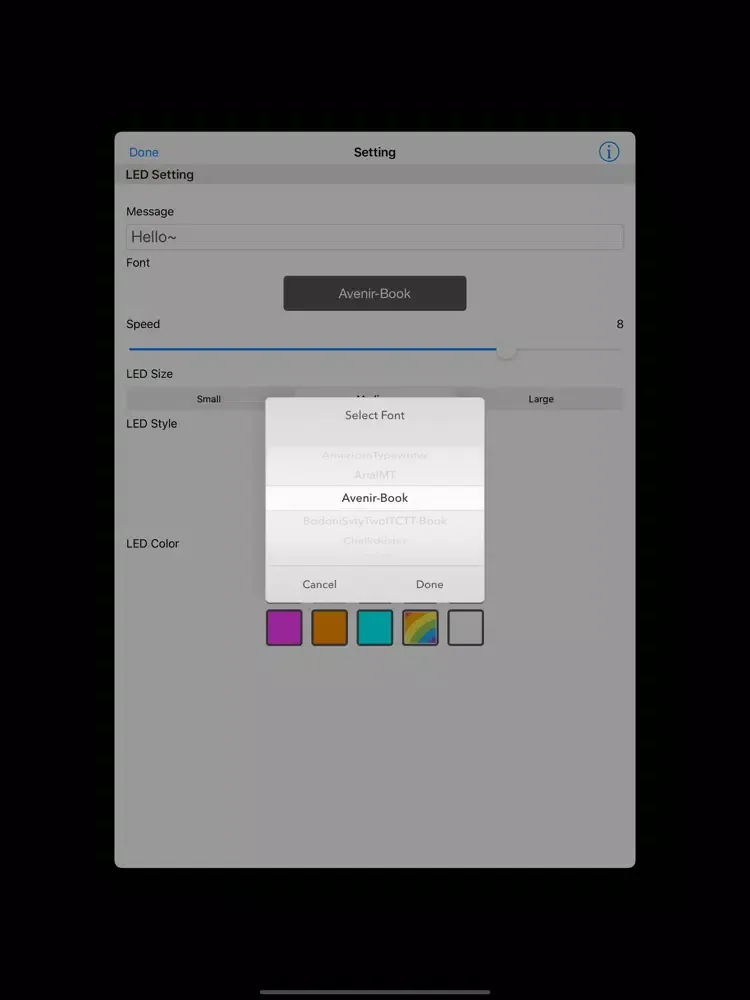Viewport: 750px width, 1000px height.
Task: Choose the orange LED color swatch
Action: pyautogui.click(x=329, y=628)
